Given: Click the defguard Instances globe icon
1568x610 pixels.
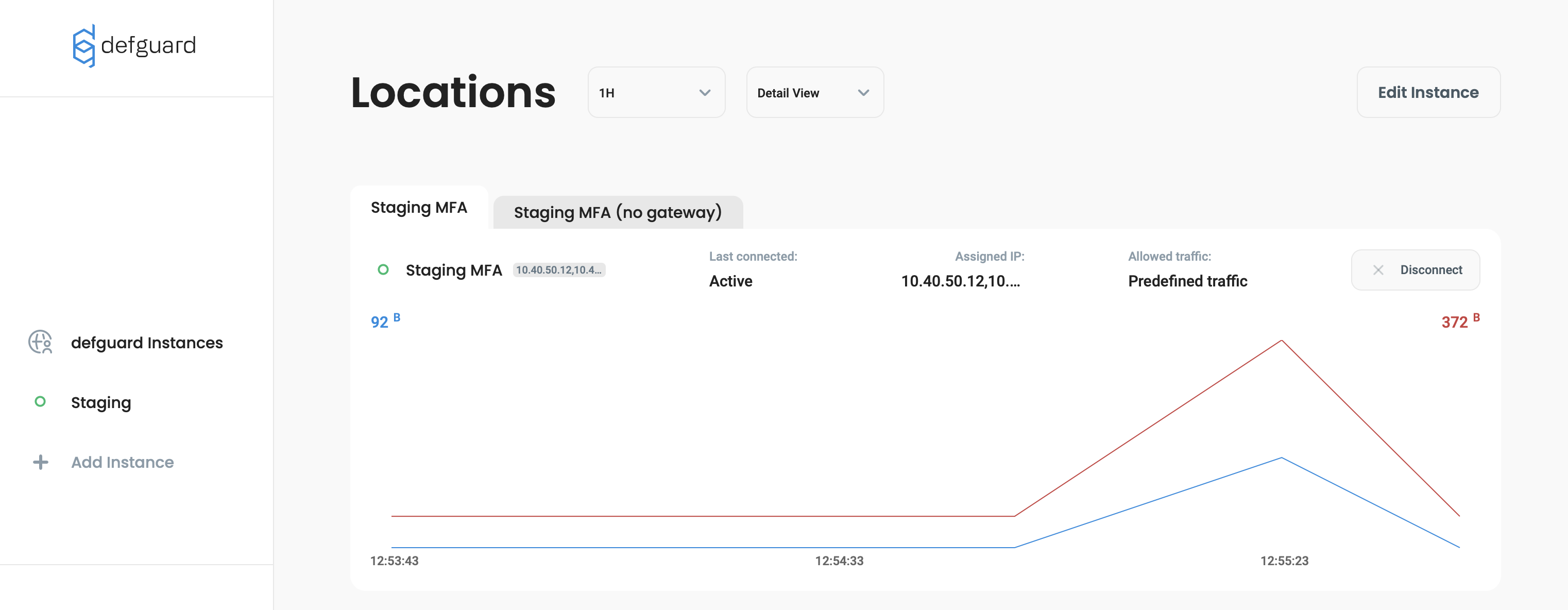Looking at the screenshot, I should (x=40, y=342).
